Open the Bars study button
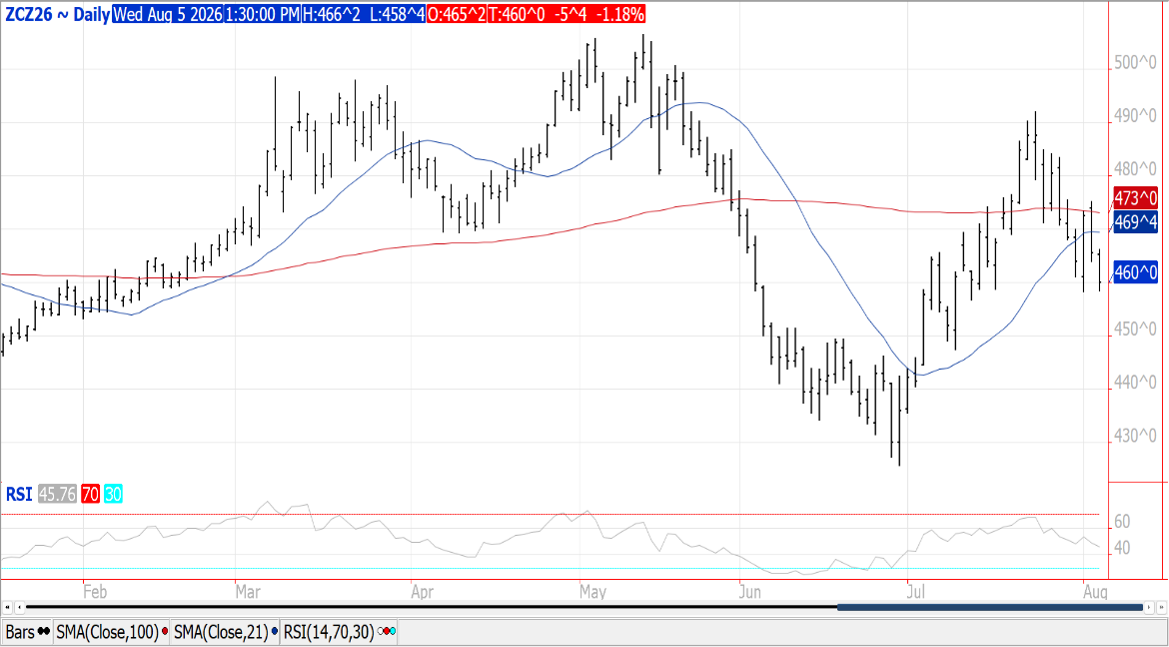 pos(28,632)
